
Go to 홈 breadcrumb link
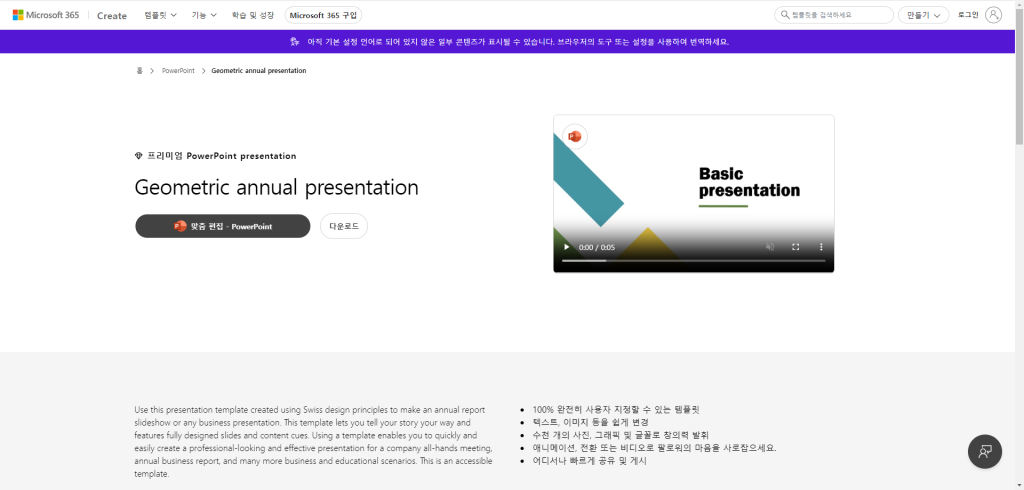point(139,71)
